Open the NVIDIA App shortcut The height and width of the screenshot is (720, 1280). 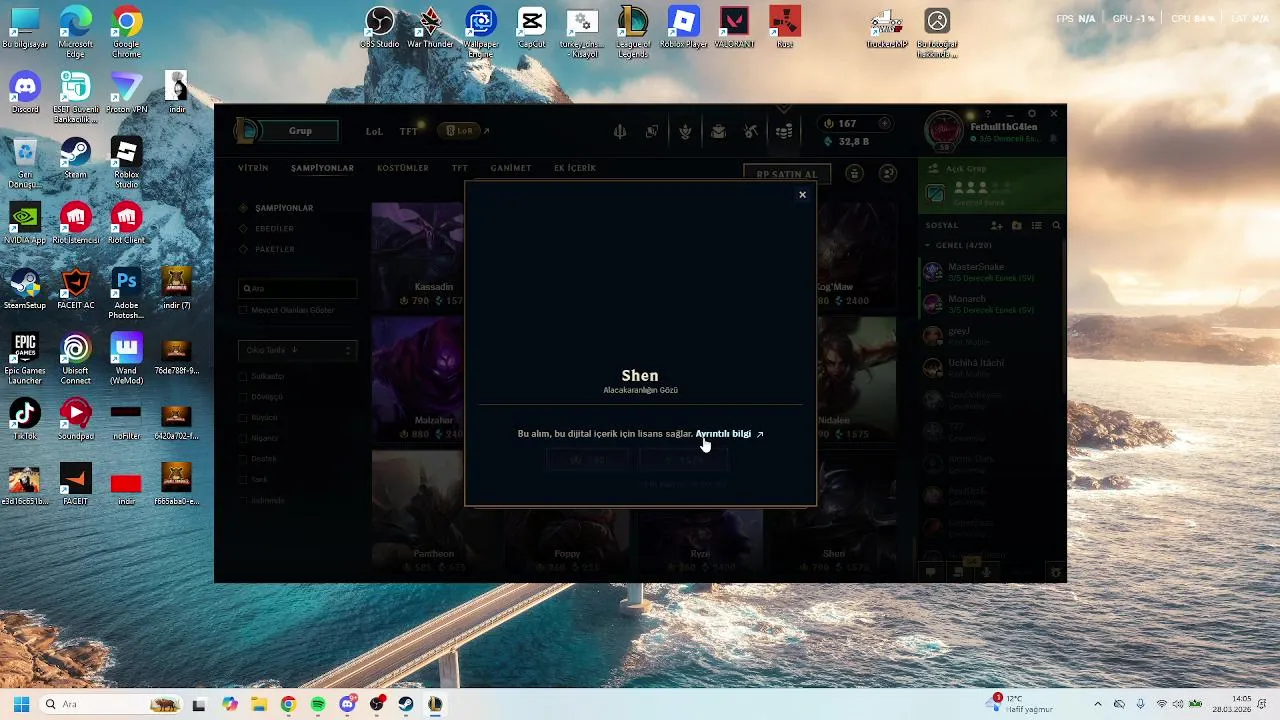(25, 223)
